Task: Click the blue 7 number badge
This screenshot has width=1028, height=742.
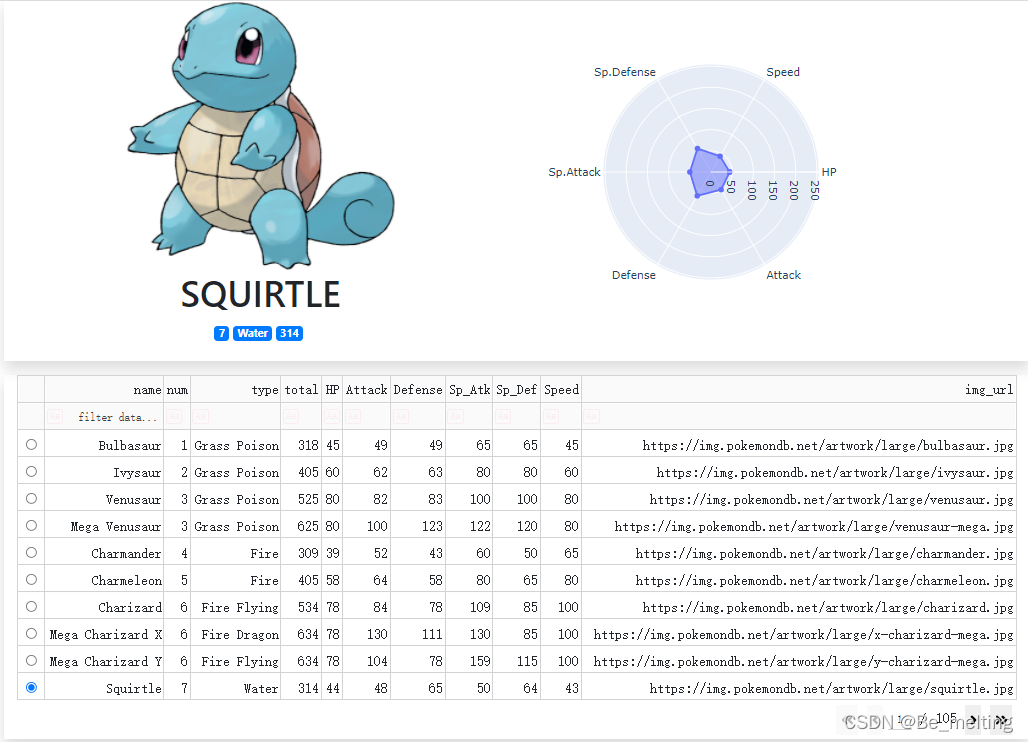Action: click(x=222, y=333)
